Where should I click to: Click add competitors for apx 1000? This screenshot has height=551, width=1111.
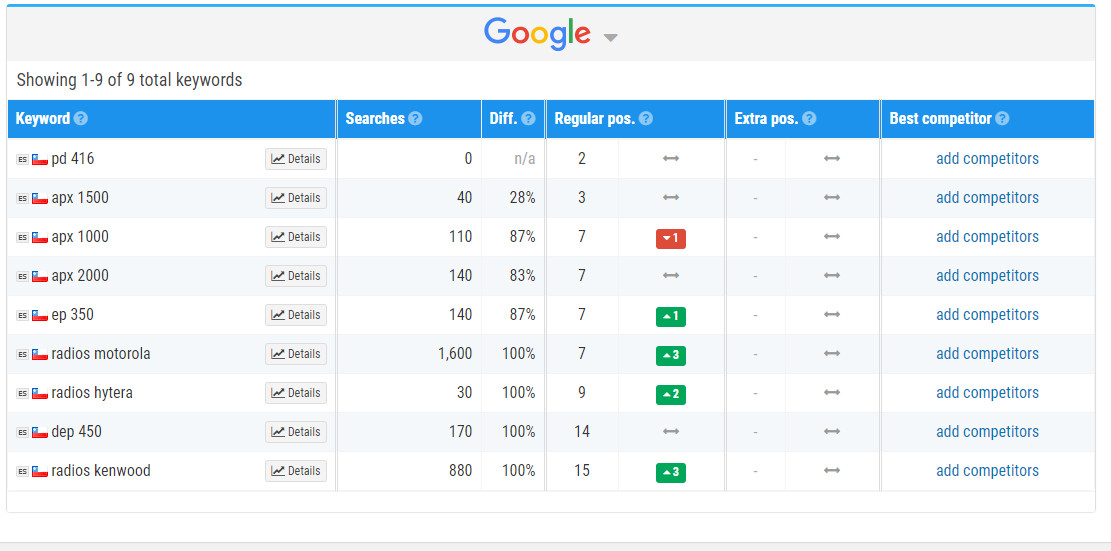[x=987, y=237]
